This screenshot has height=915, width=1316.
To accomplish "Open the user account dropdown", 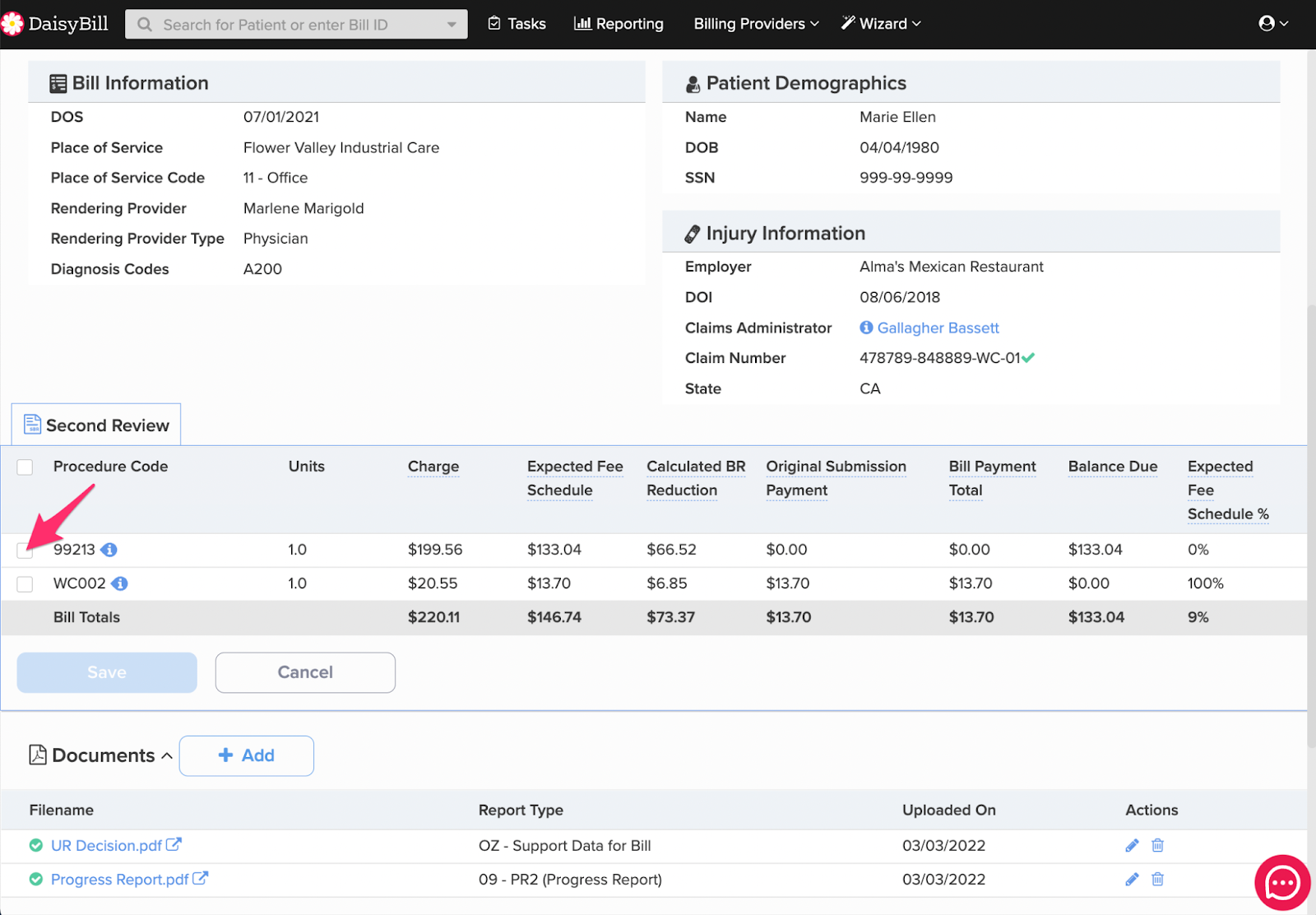I will click(x=1272, y=24).
